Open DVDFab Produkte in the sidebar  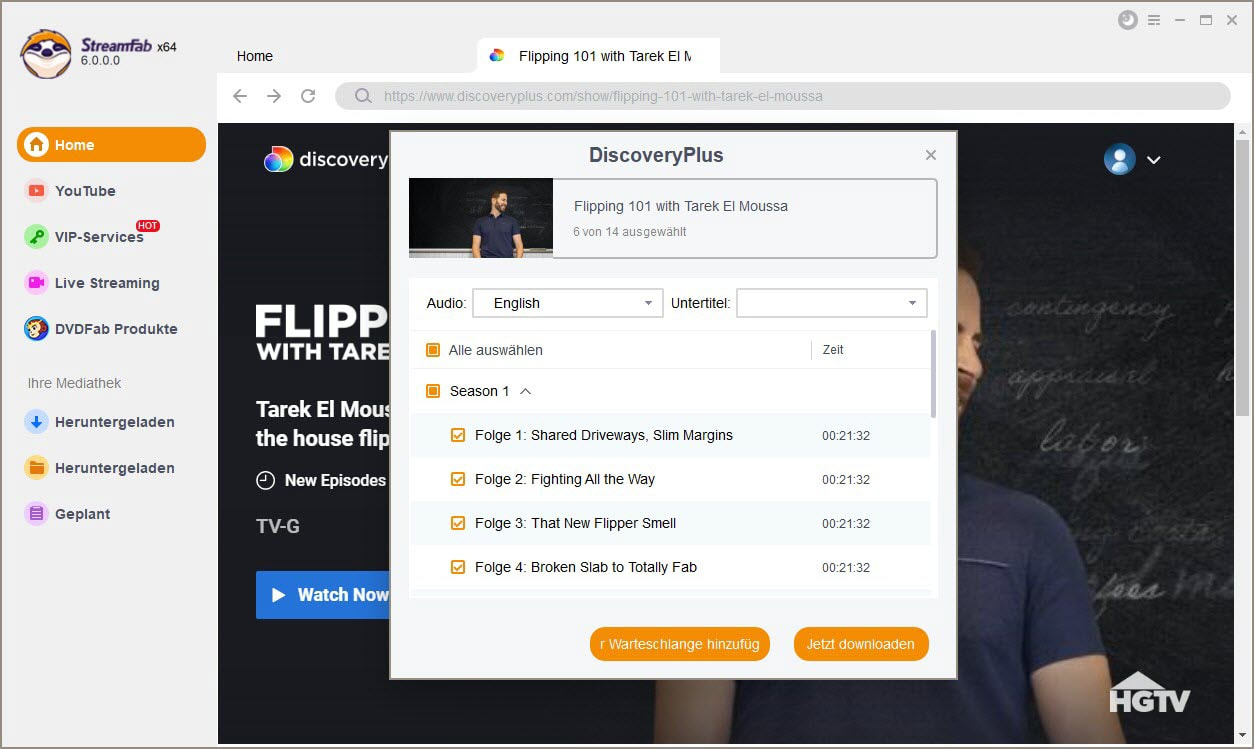[x=101, y=329]
